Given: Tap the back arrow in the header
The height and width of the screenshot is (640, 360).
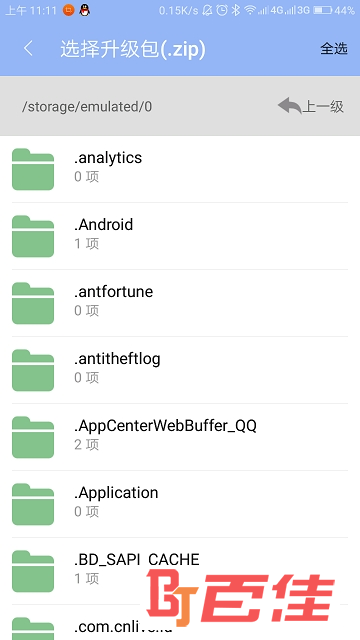Looking at the screenshot, I should (x=28, y=49).
